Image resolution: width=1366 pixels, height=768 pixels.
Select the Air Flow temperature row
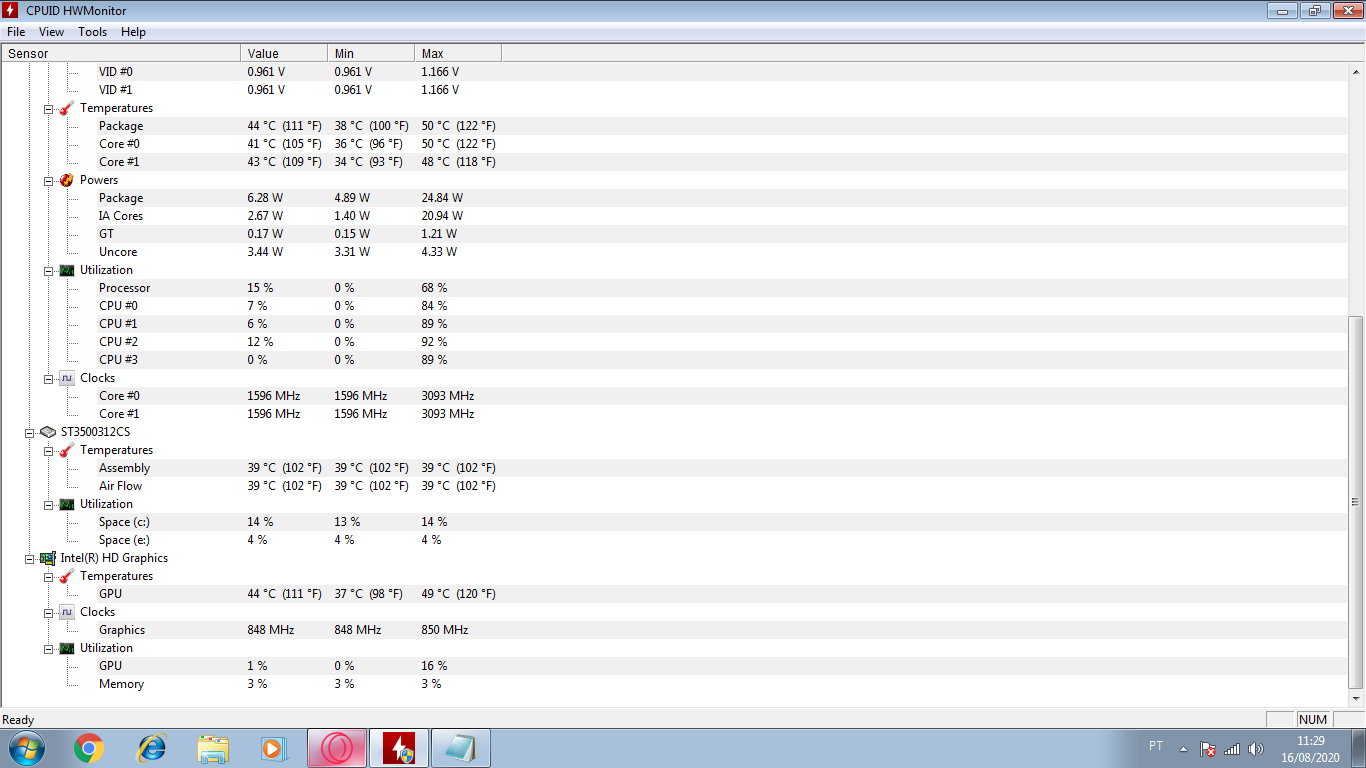[x=675, y=486]
